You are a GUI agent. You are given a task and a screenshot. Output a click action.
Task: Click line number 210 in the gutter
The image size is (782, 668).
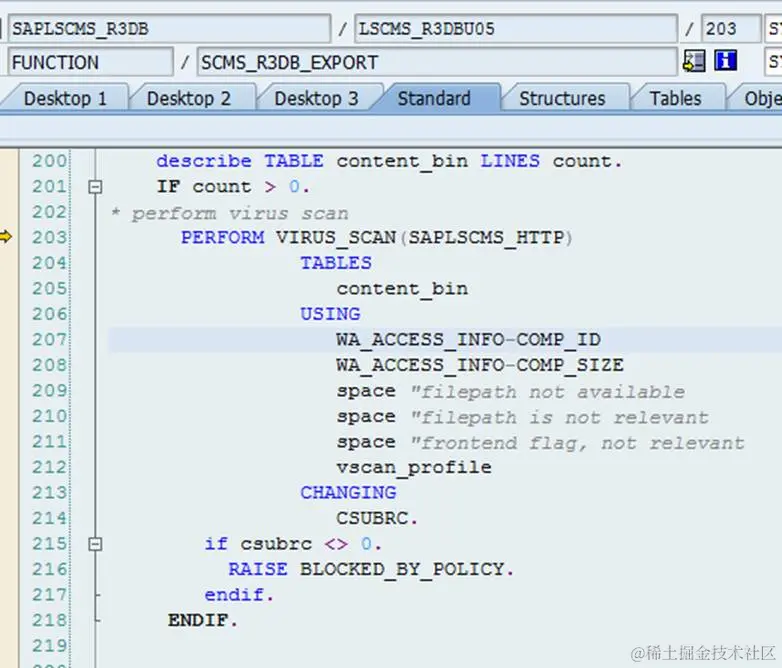49,416
